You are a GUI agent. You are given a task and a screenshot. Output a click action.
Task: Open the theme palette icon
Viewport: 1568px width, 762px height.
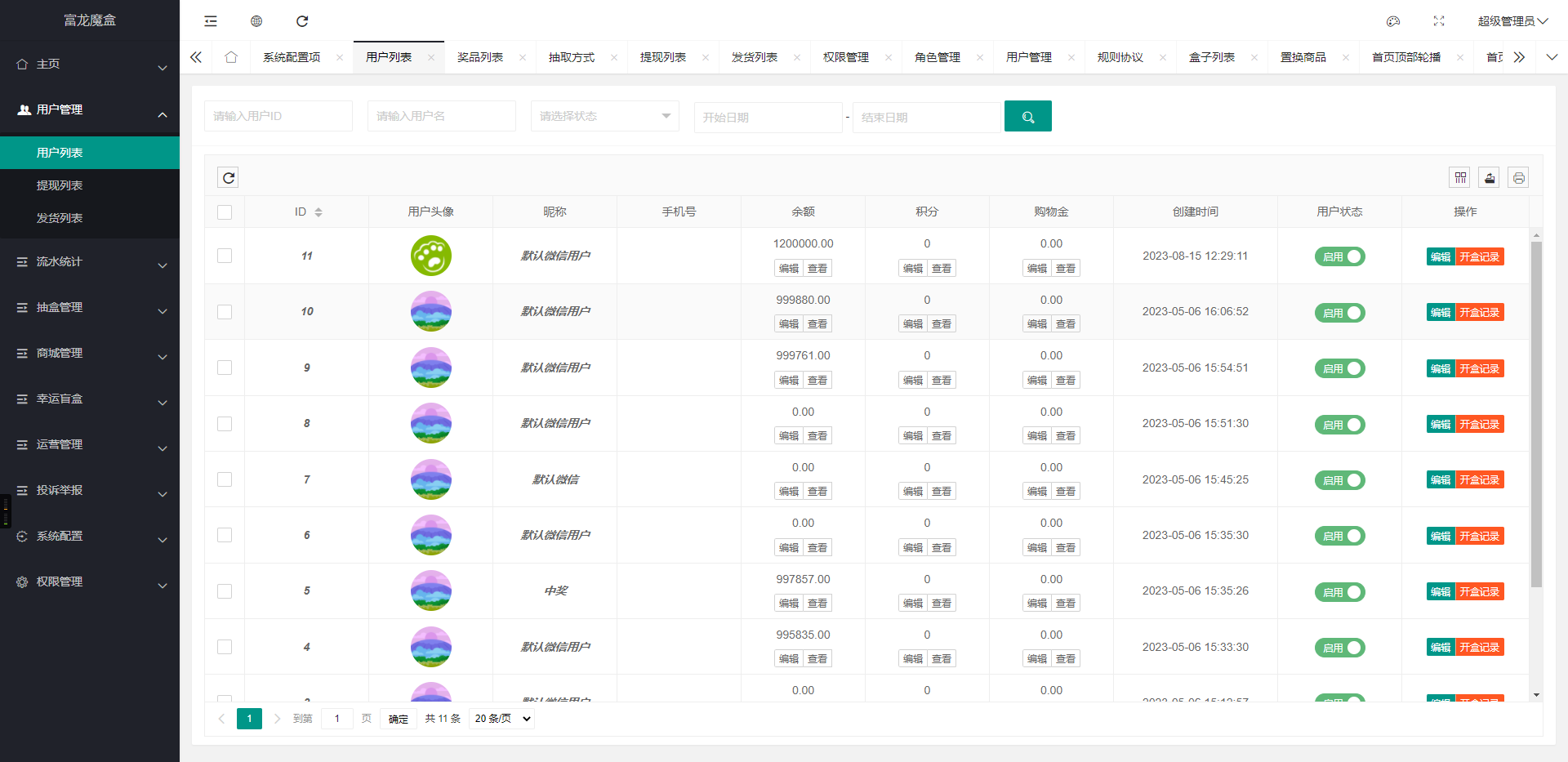(x=1393, y=21)
